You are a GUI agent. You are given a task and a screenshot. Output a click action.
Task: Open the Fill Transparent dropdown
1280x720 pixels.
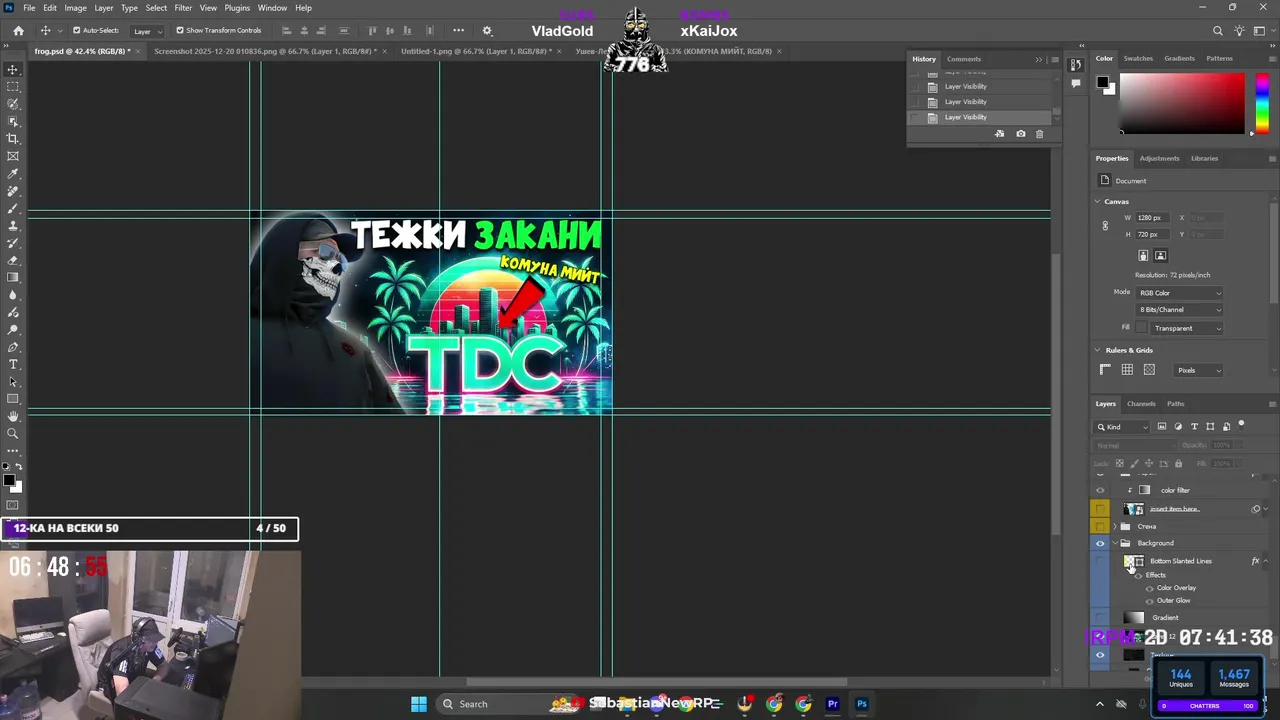click(1187, 328)
